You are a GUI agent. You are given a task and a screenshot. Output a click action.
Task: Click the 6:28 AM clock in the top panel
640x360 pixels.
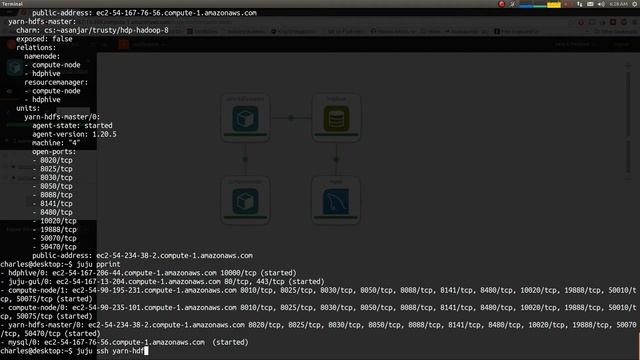[x=618, y=4]
